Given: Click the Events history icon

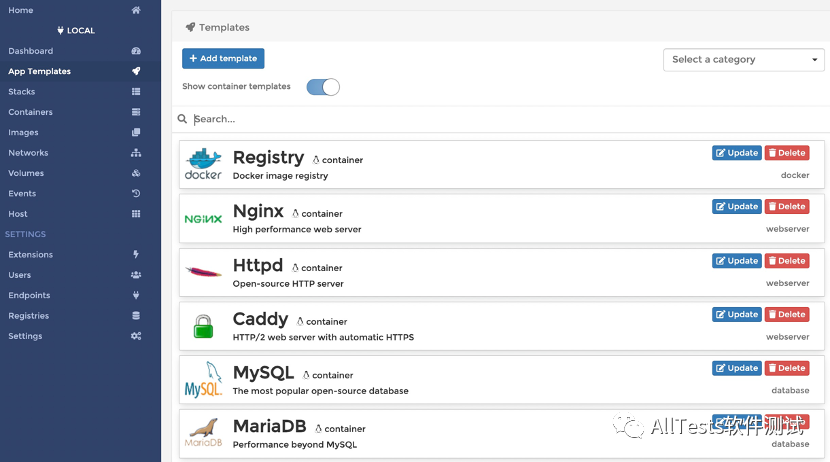Looking at the screenshot, I should 136,193.
